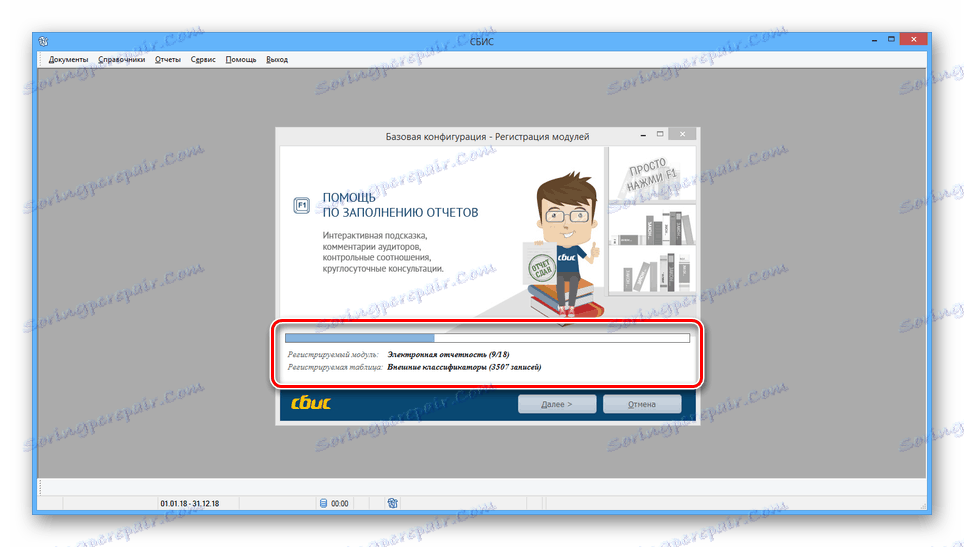The image size is (964, 547).
Task: Open the Выход menu
Action: click(277, 60)
